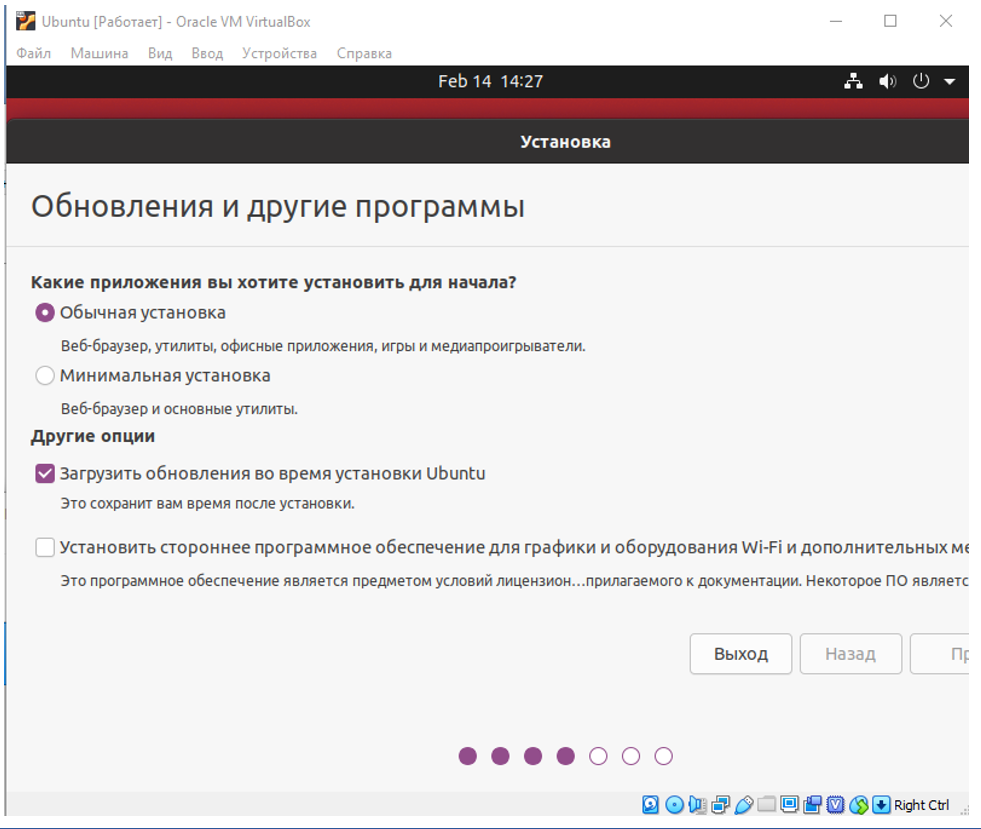981x829 pixels.
Task: Click the Ubuntu volume speaker icon
Action: (887, 81)
